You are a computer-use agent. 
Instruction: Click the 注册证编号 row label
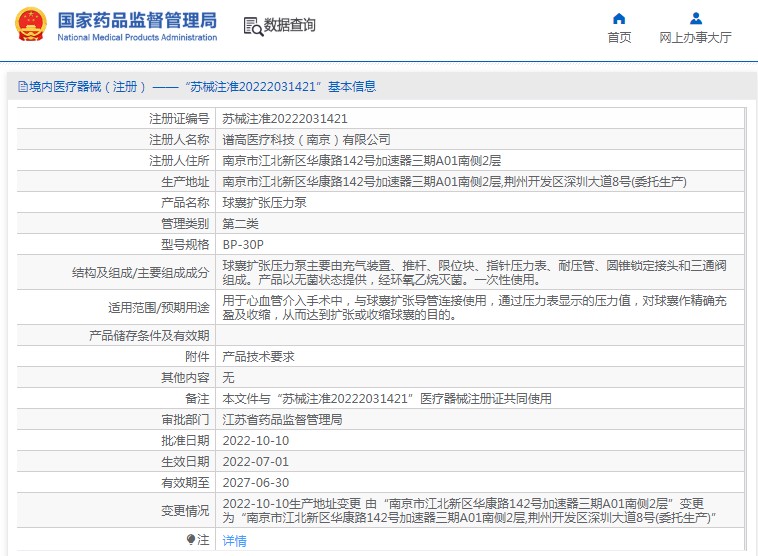179,119
